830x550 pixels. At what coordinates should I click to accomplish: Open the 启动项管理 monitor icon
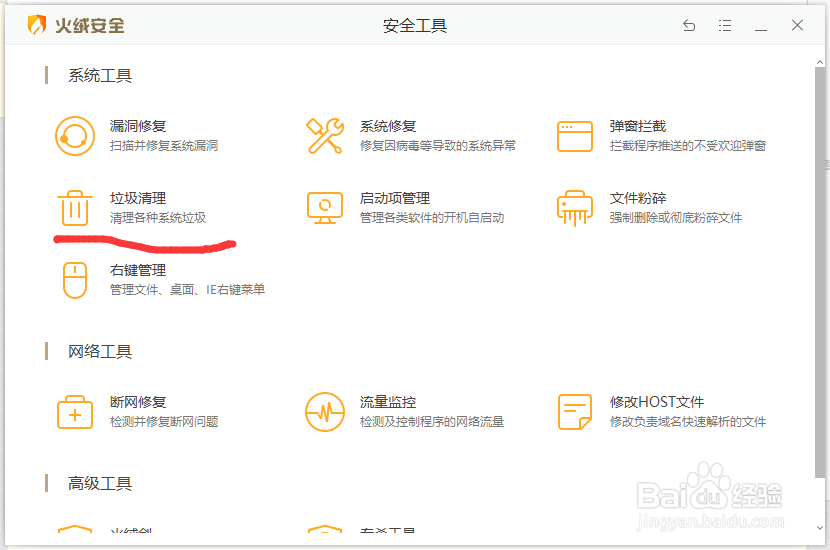click(324, 208)
